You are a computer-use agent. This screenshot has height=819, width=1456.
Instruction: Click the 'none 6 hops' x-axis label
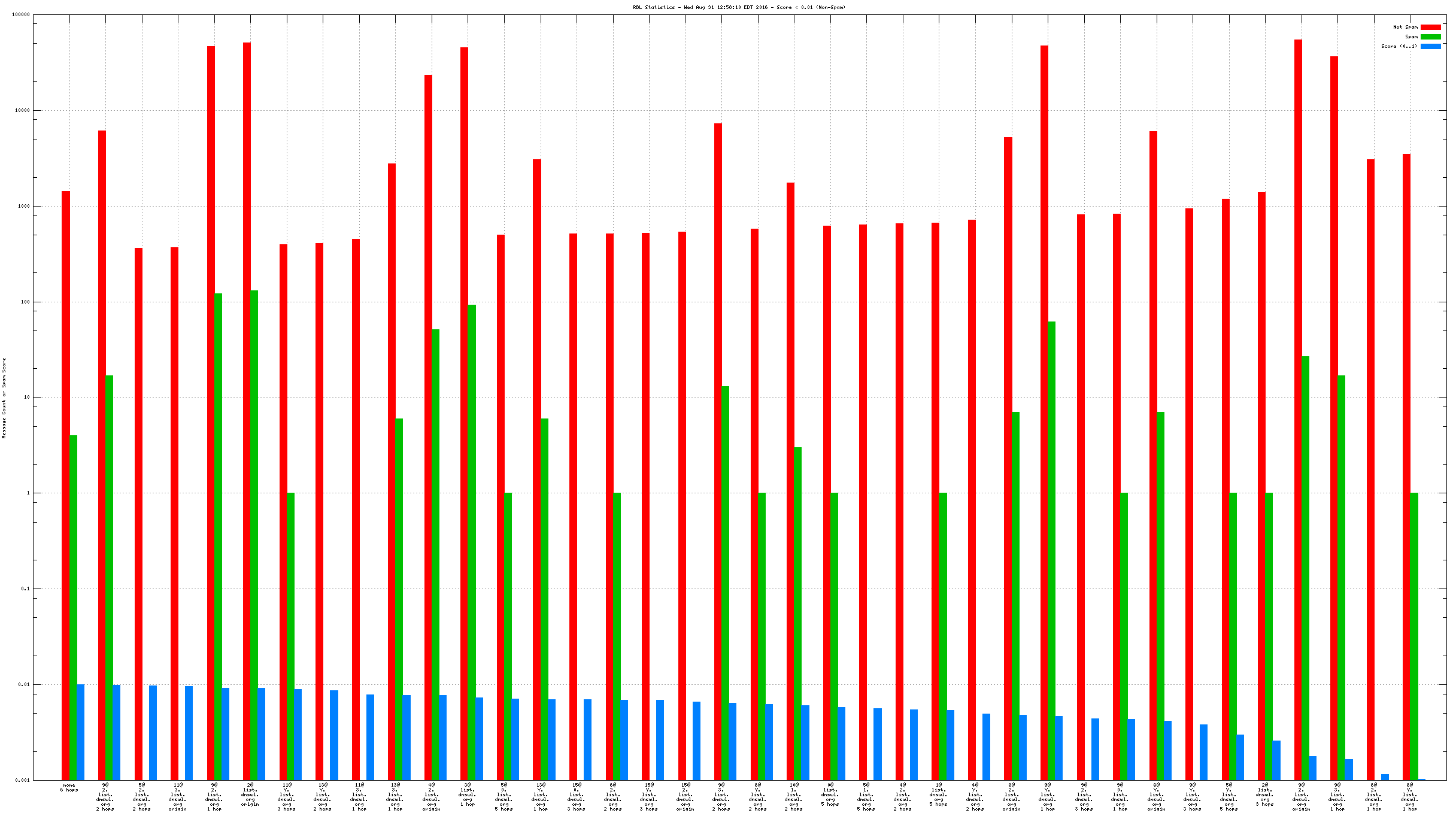coord(69,787)
